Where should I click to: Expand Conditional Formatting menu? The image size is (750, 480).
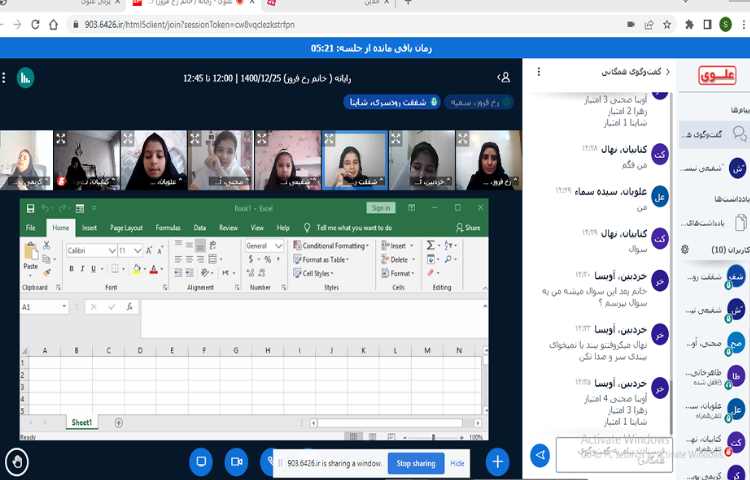tap(331, 245)
